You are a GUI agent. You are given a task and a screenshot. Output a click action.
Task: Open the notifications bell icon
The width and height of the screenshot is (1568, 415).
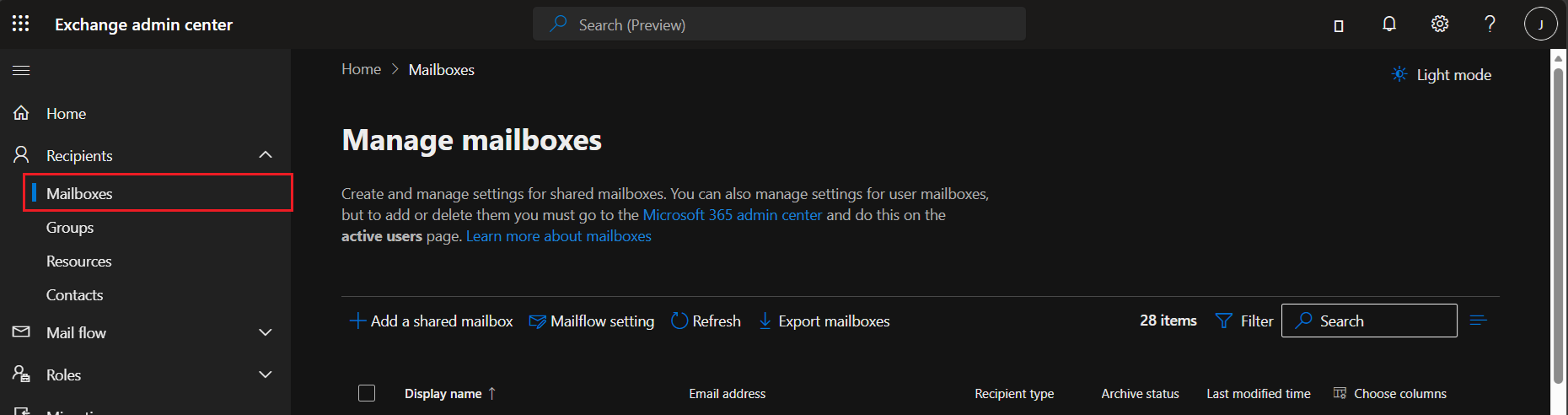[1389, 24]
